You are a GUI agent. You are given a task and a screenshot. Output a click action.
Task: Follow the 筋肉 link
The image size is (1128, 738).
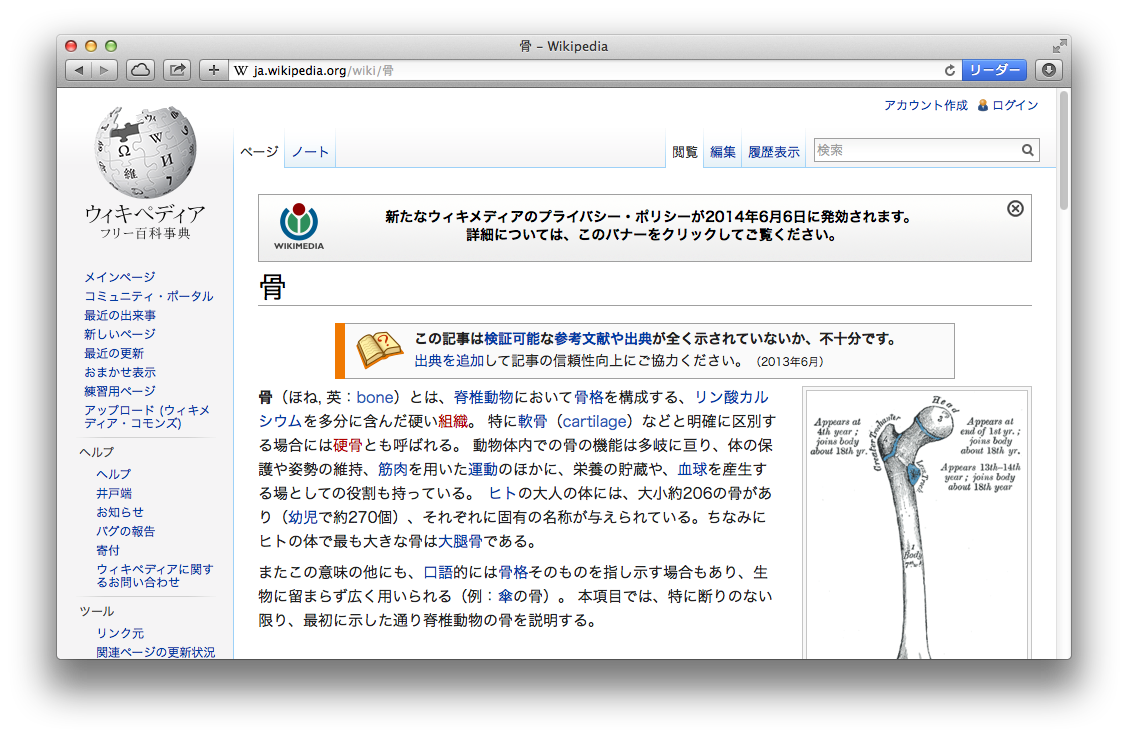[393, 469]
